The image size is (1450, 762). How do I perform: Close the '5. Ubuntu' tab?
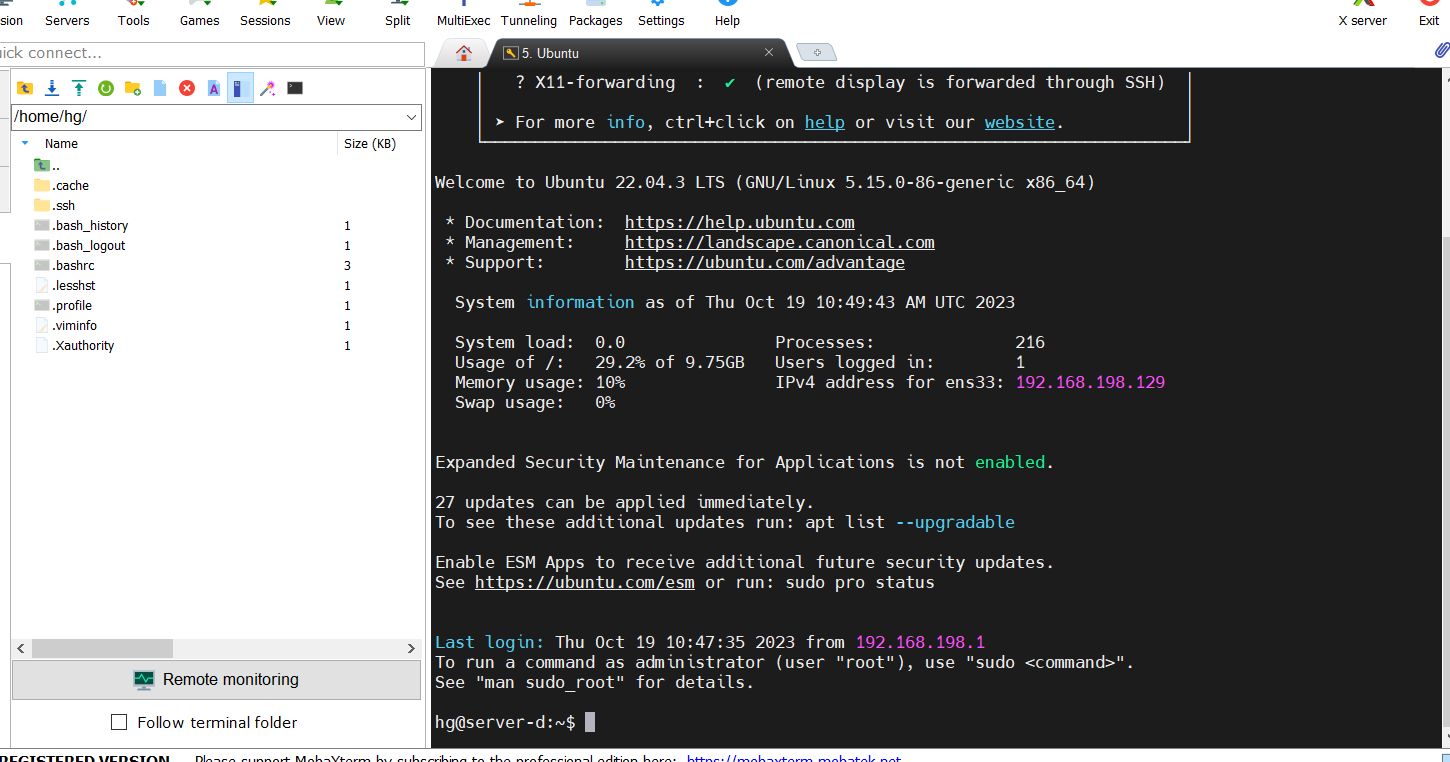(769, 52)
